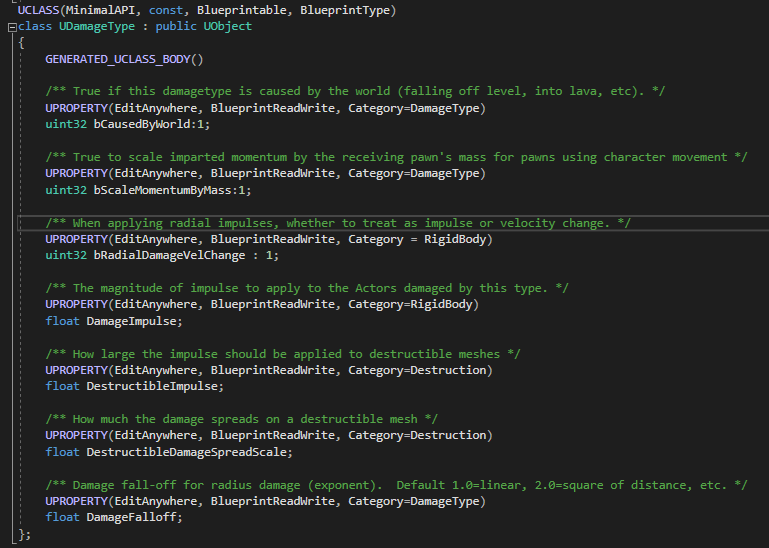Click the 'MinimalAPI' specifier in UCLASS
The image size is (769, 548).
click(x=101, y=10)
